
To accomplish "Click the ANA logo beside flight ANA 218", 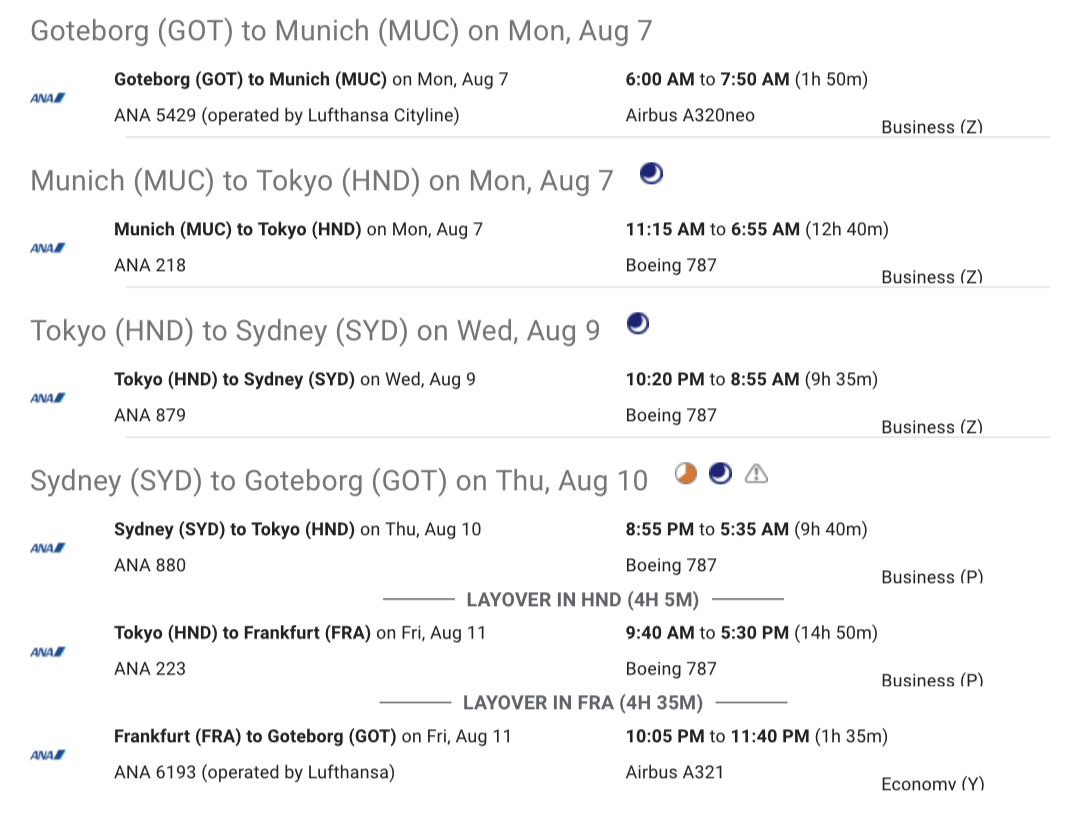I will click(47, 248).
